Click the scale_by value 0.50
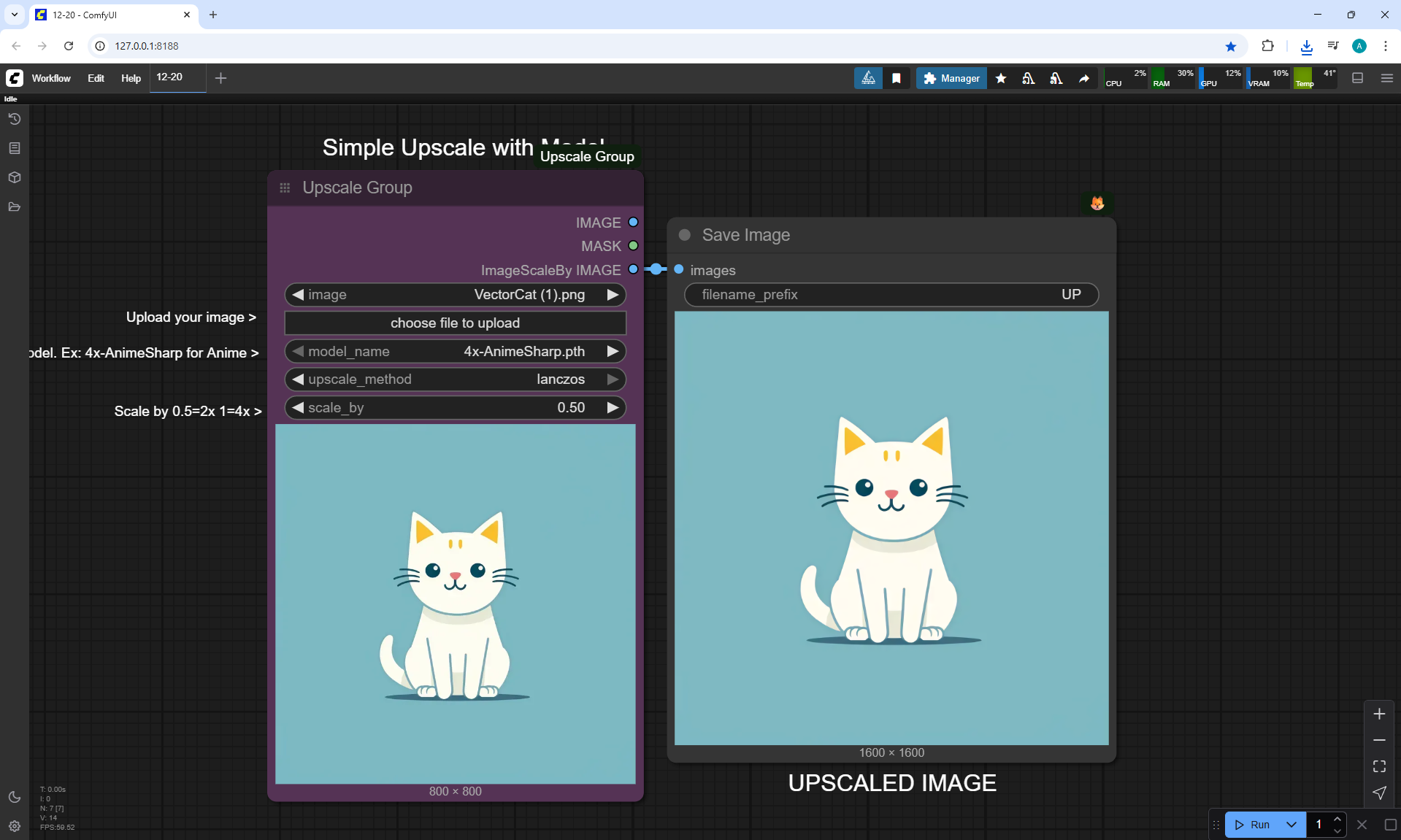The image size is (1401, 840). point(571,408)
